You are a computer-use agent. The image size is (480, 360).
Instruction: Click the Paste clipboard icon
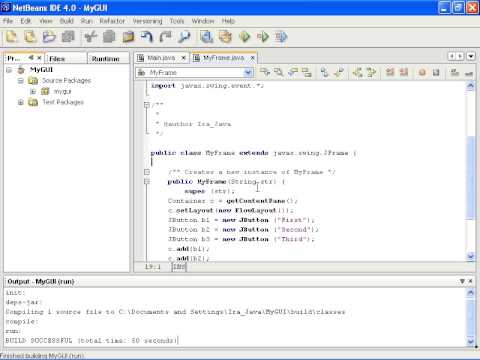pyautogui.click(x=128, y=37)
